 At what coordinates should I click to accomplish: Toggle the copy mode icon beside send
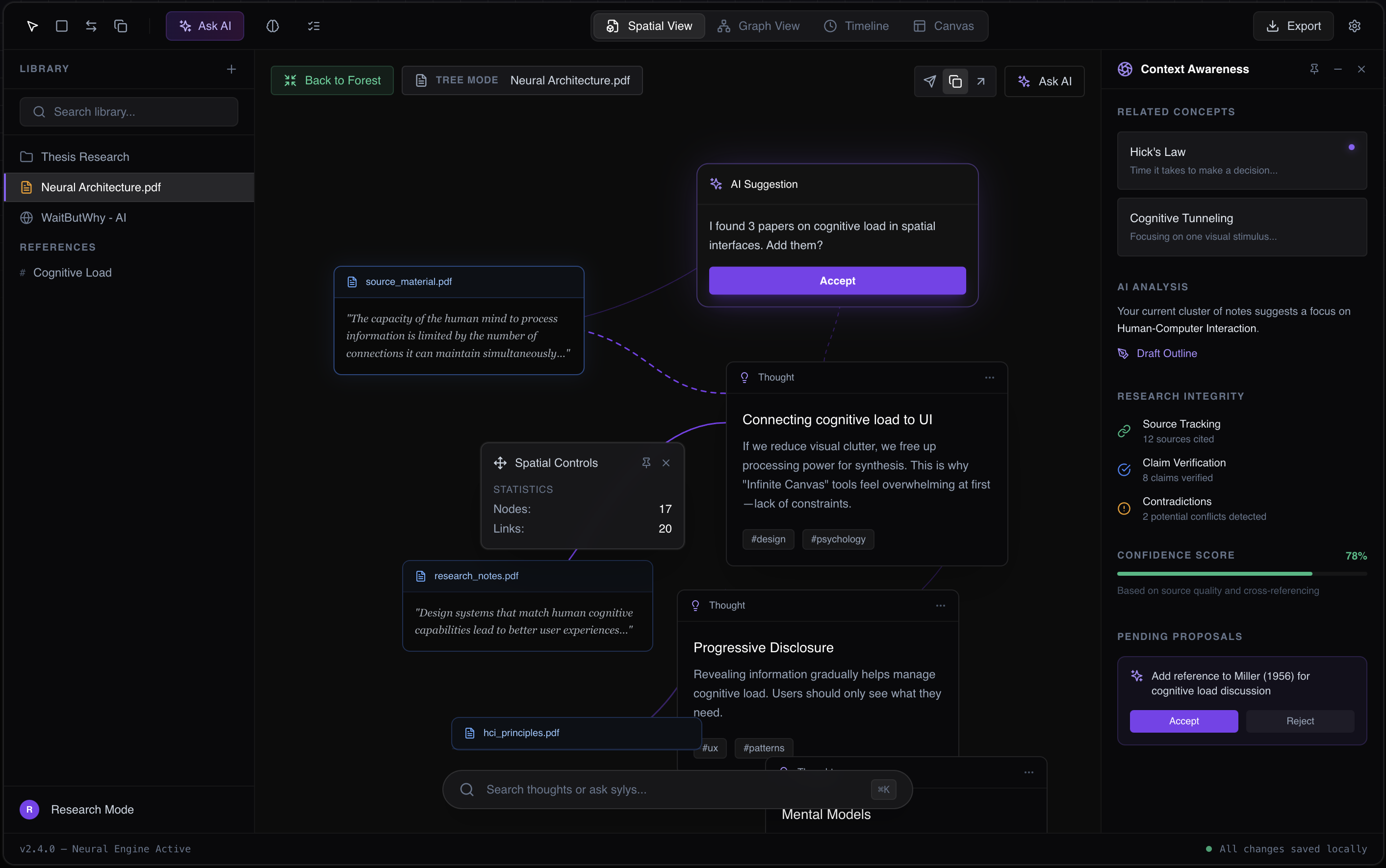coord(955,81)
